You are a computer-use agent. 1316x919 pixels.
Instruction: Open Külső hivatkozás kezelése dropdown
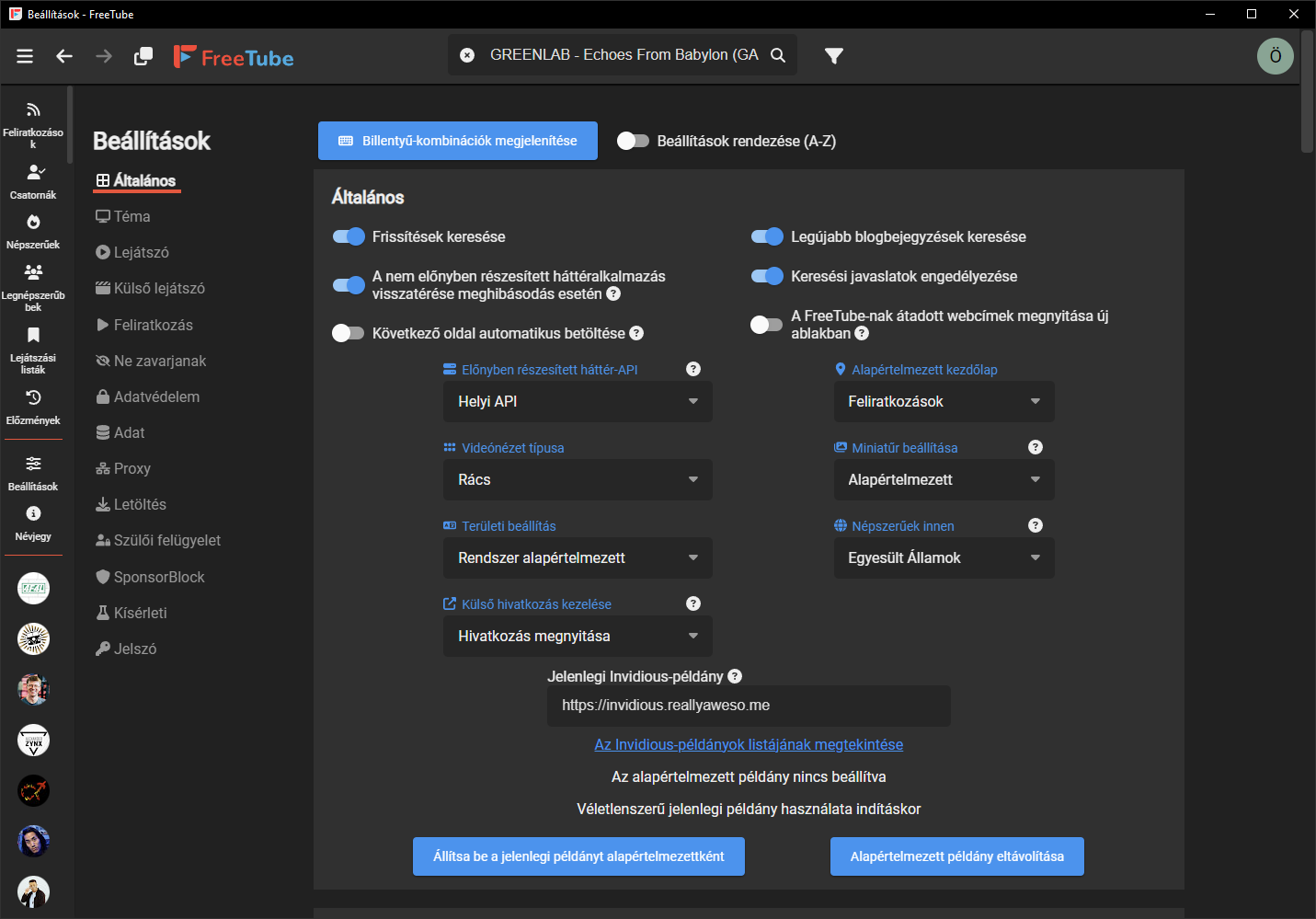[x=578, y=637]
